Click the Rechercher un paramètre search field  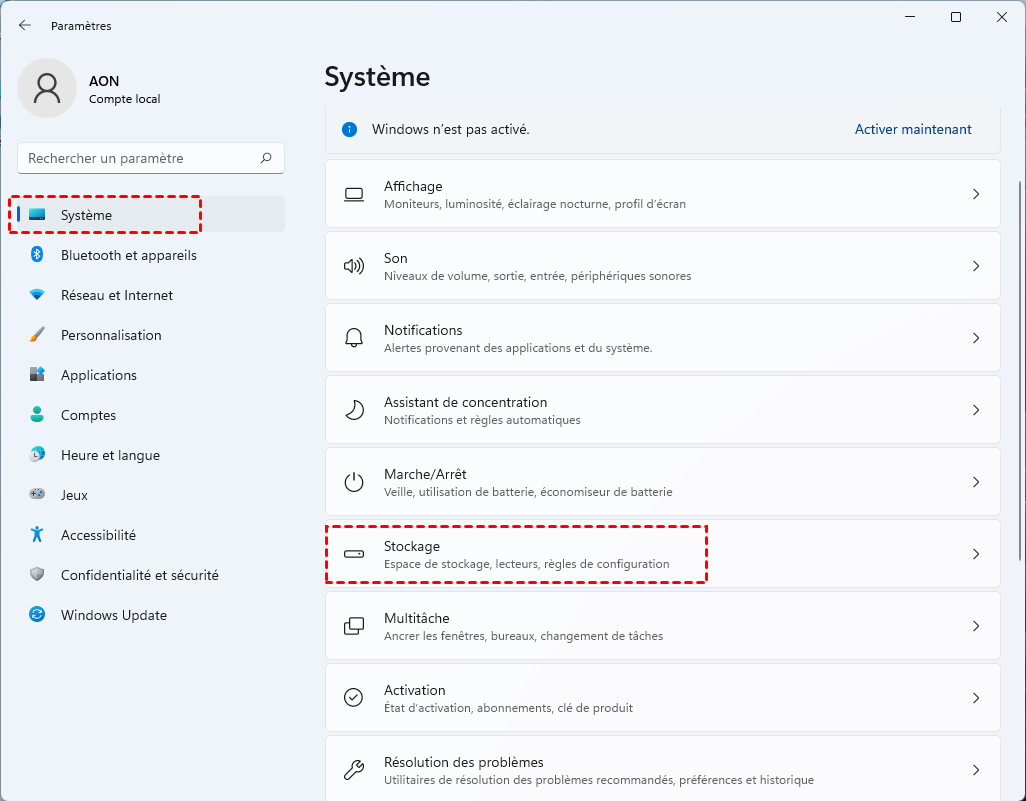(x=140, y=158)
